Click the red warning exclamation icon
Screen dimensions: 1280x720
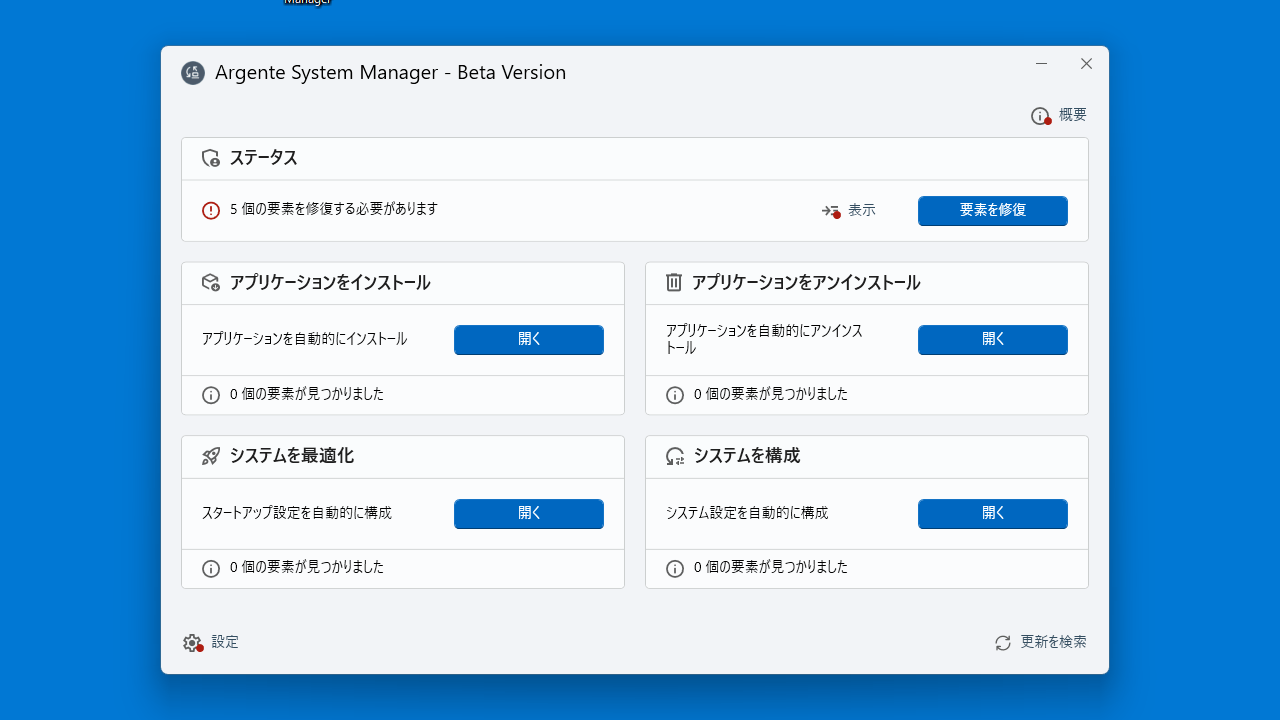tap(210, 210)
